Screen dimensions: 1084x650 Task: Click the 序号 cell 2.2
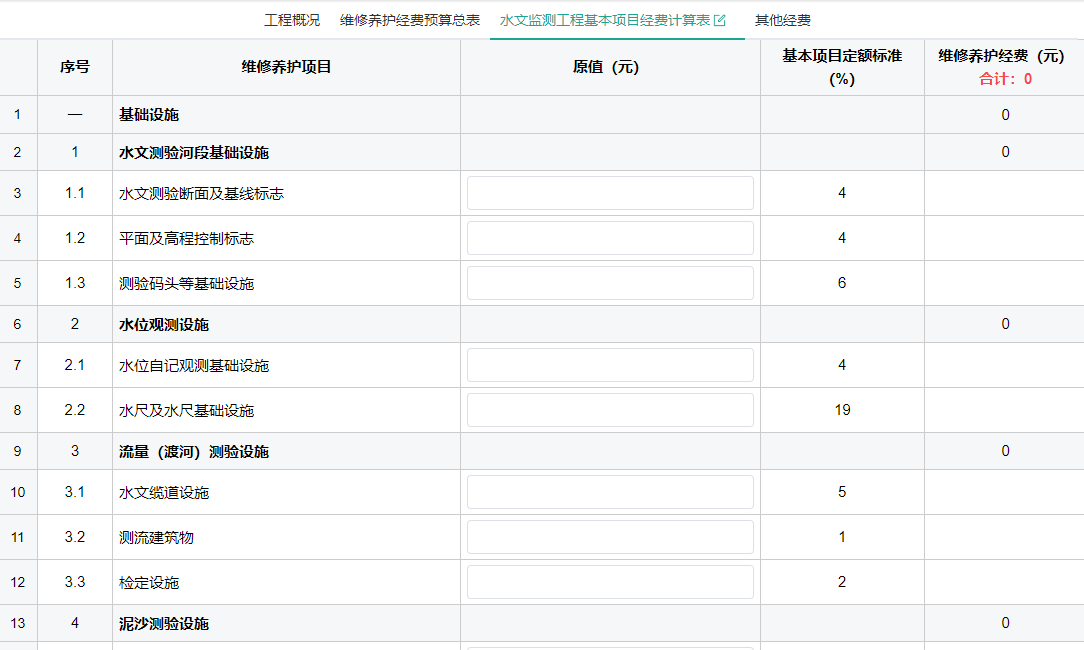75,410
